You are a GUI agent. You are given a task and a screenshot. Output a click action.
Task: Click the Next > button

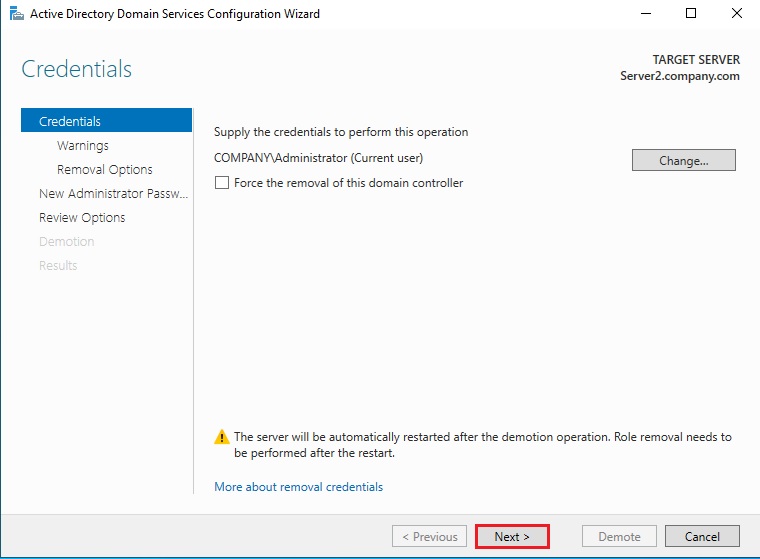pos(512,536)
